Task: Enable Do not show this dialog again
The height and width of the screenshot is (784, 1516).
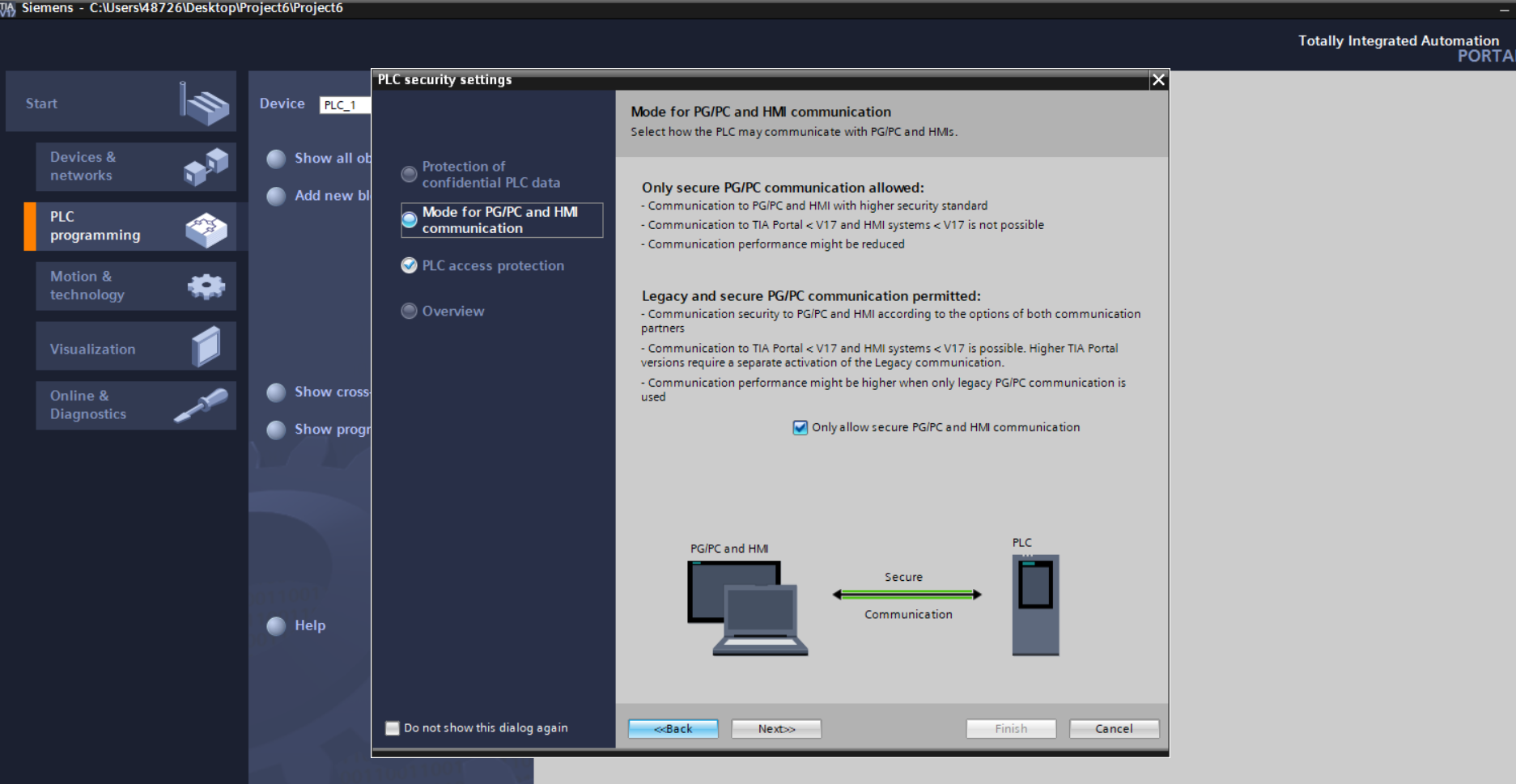Action: click(x=393, y=728)
